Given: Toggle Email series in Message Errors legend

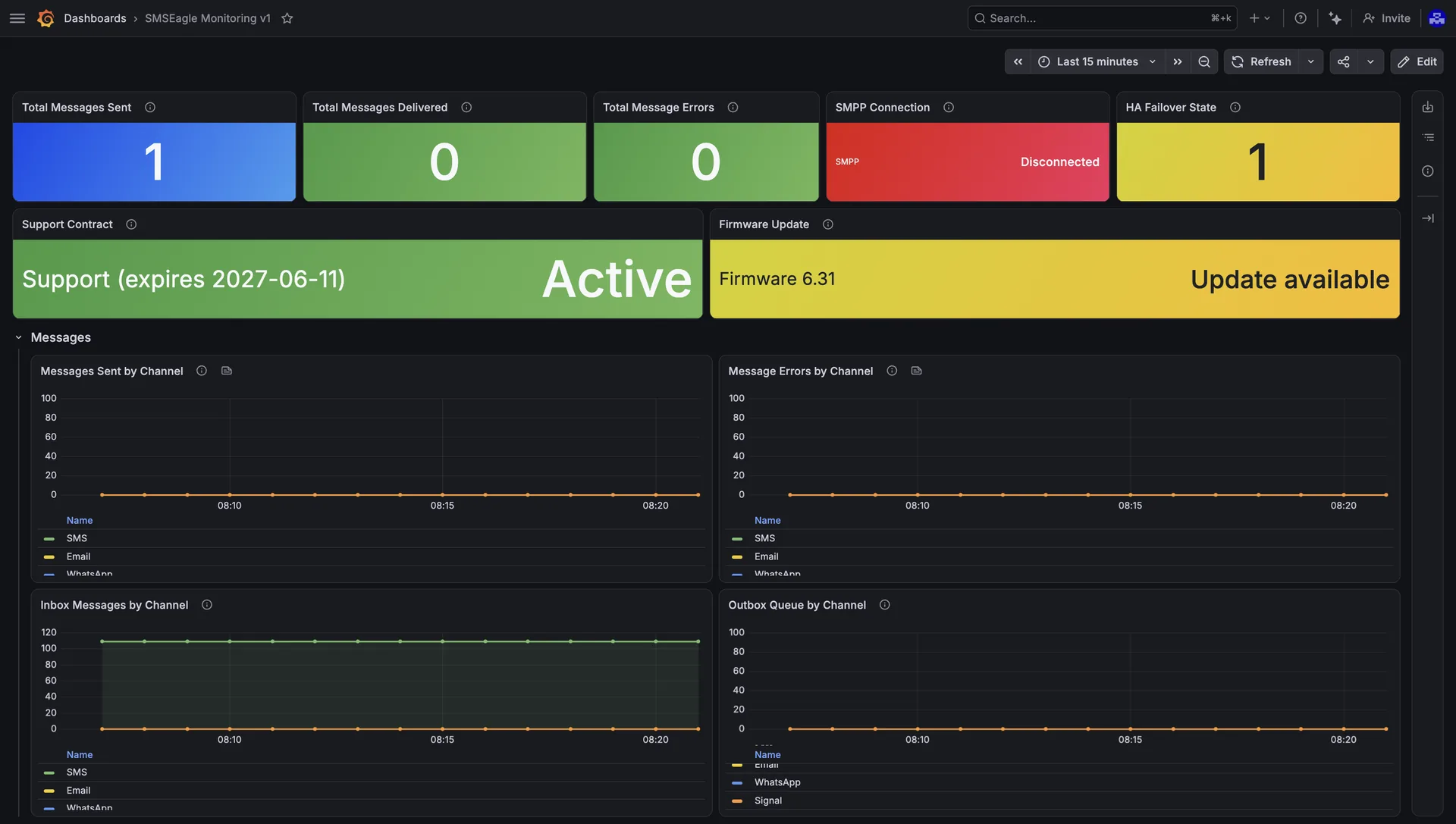Looking at the screenshot, I should pyautogui.click(x=766, y=556).
